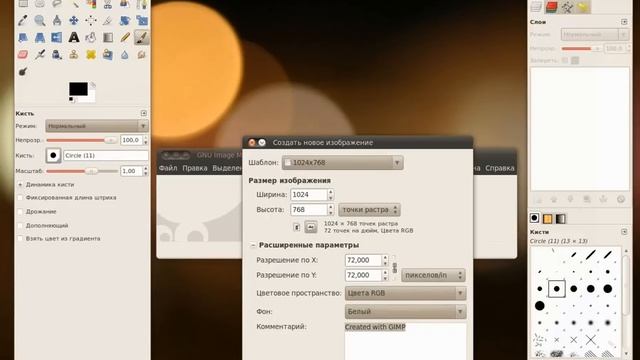Screen dimensions: 640x360
Task: Click foreground color swatch
Action: [x=78, y=89]
